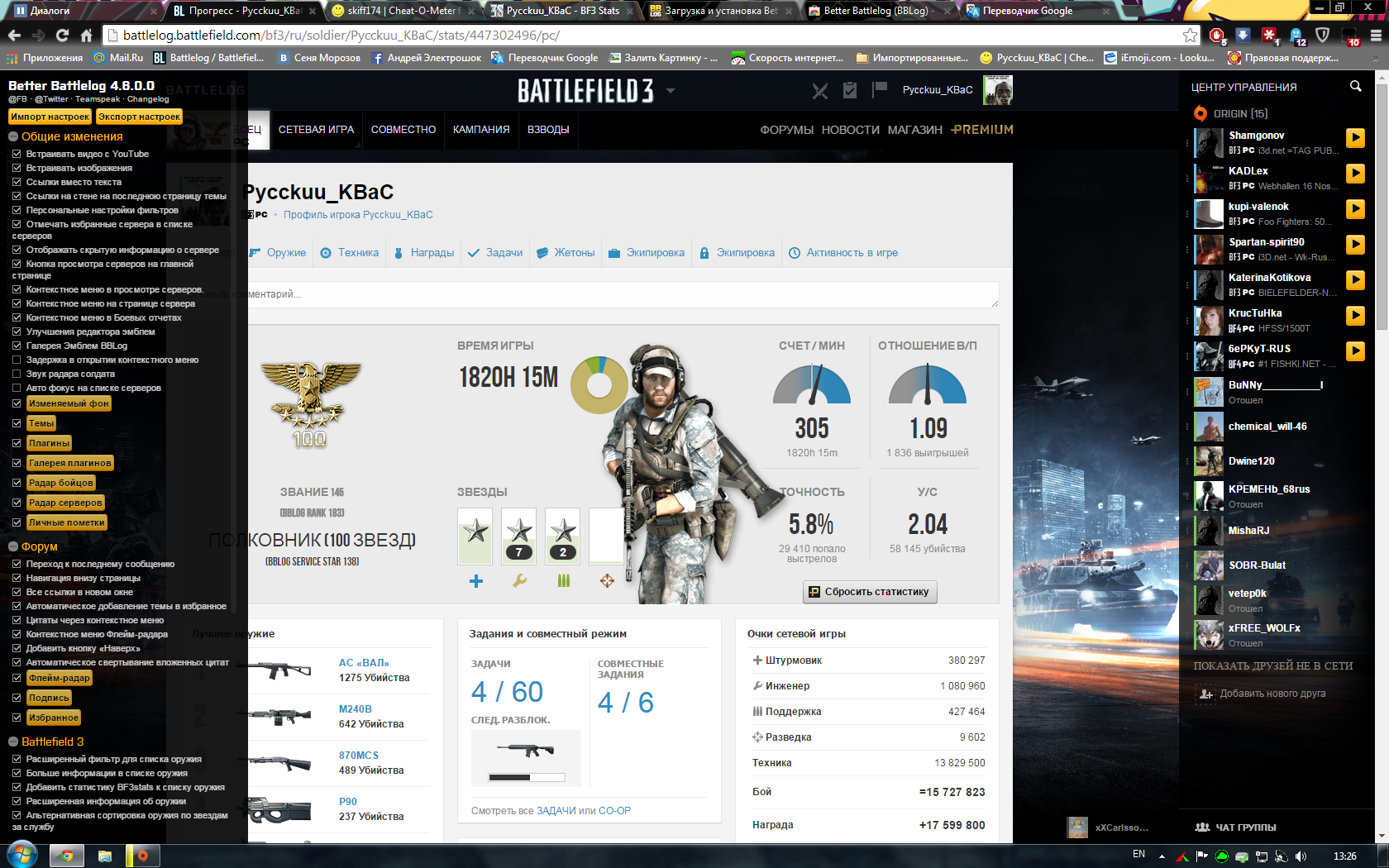Click Добавить нового друга link
Screen dimensions: 1389x868
1272,694
